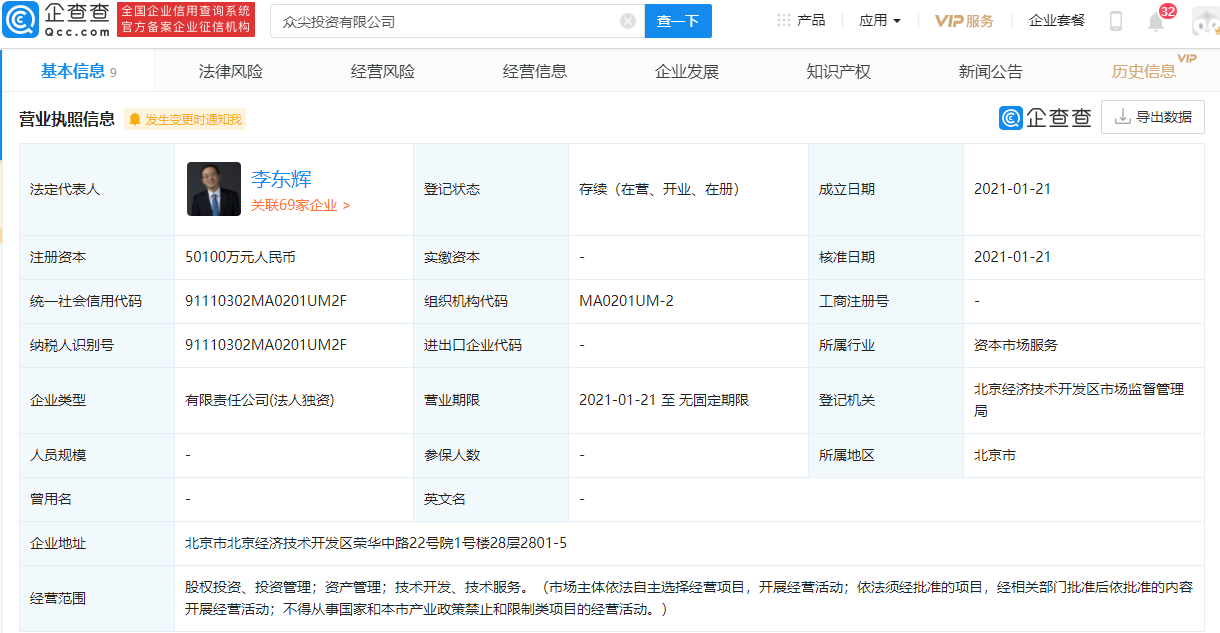
Task: Open notifications via the bell icon
Action: [x=1156, y=20]
